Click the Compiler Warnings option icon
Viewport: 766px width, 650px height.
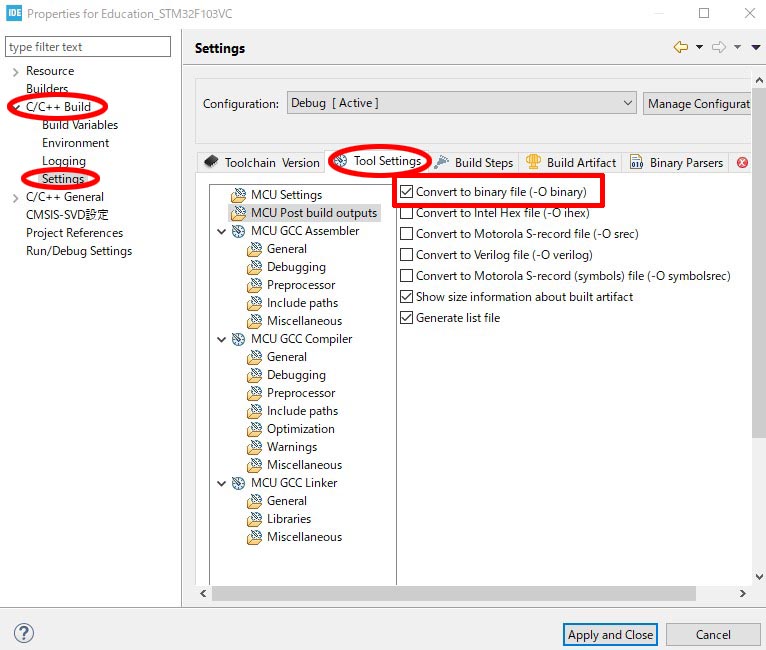coord(255,447)
